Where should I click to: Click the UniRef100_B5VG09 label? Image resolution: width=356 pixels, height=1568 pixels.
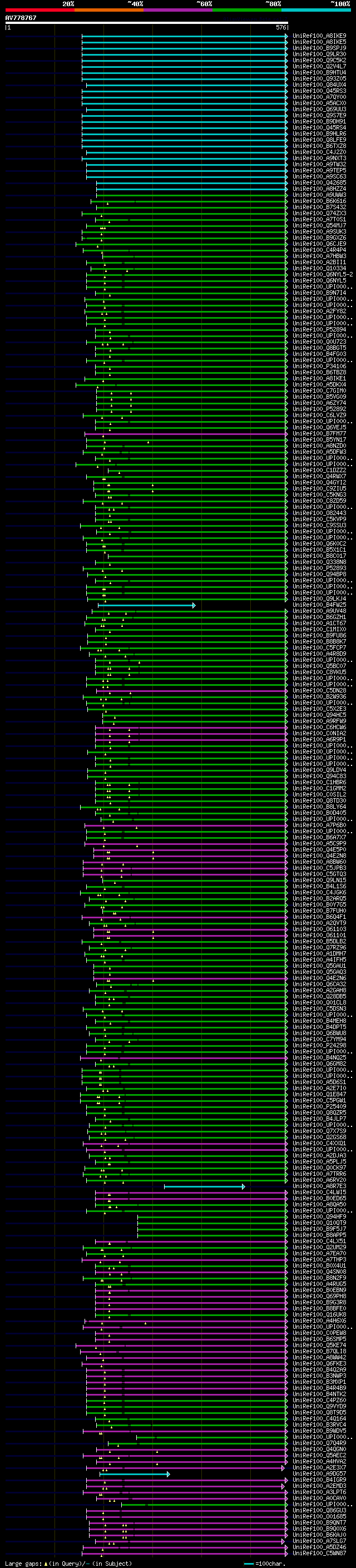(x=319, y=397)
